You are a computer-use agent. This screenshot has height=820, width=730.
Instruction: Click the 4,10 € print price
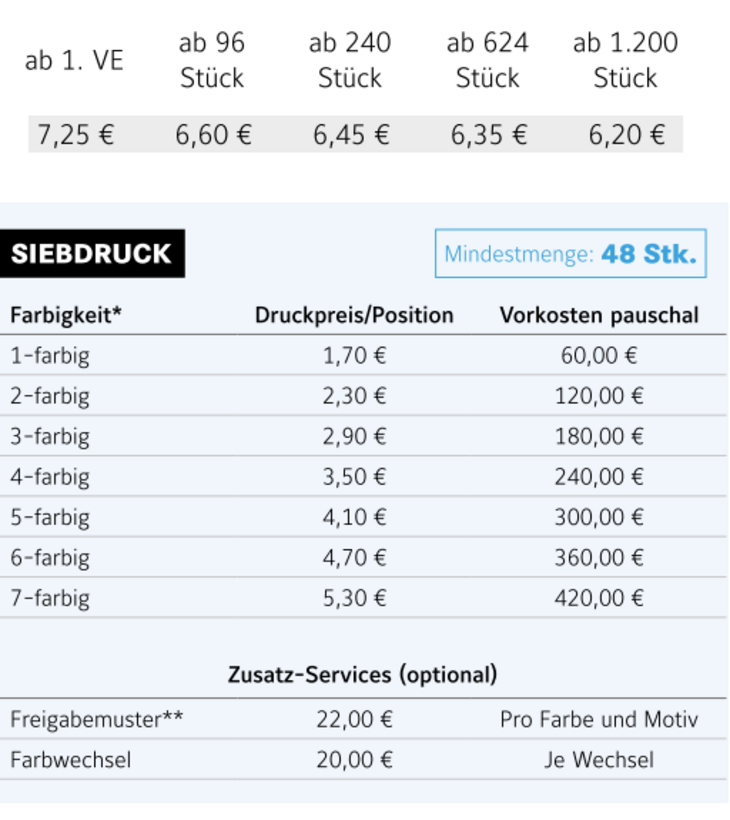click(354, 518)
